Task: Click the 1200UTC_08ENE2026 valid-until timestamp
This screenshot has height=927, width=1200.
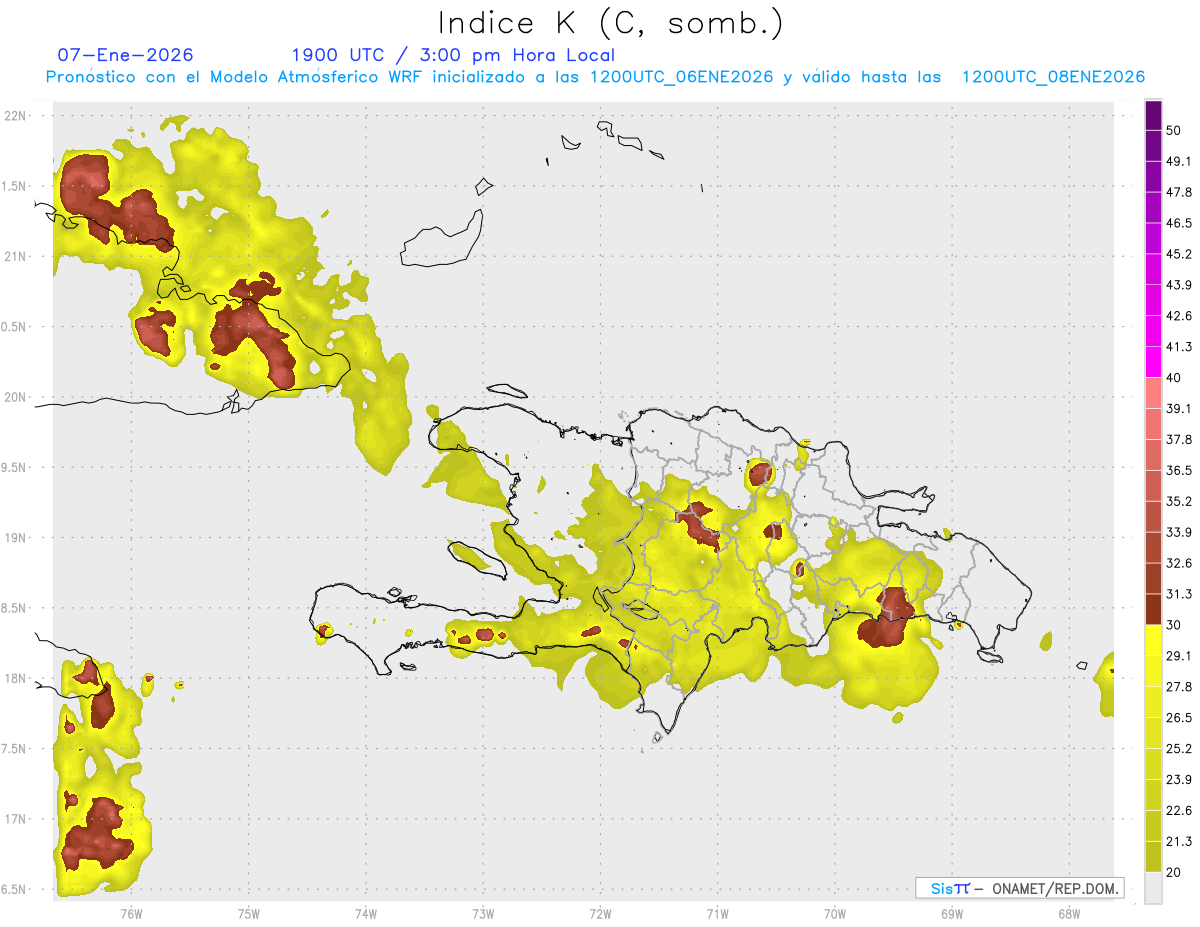Action: point(1053,77)
